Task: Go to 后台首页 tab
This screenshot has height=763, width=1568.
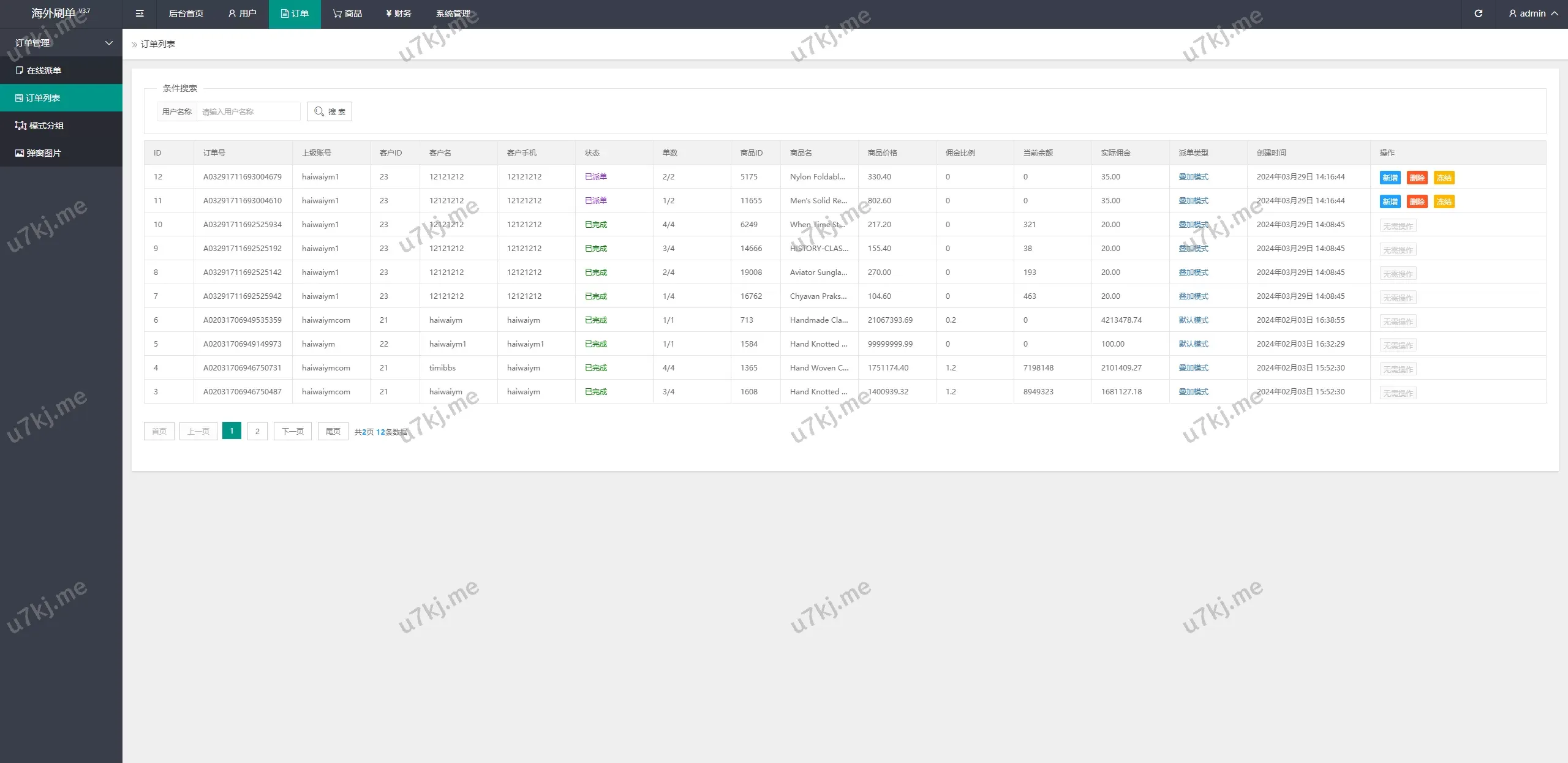Action: click(x=186, y=13)
